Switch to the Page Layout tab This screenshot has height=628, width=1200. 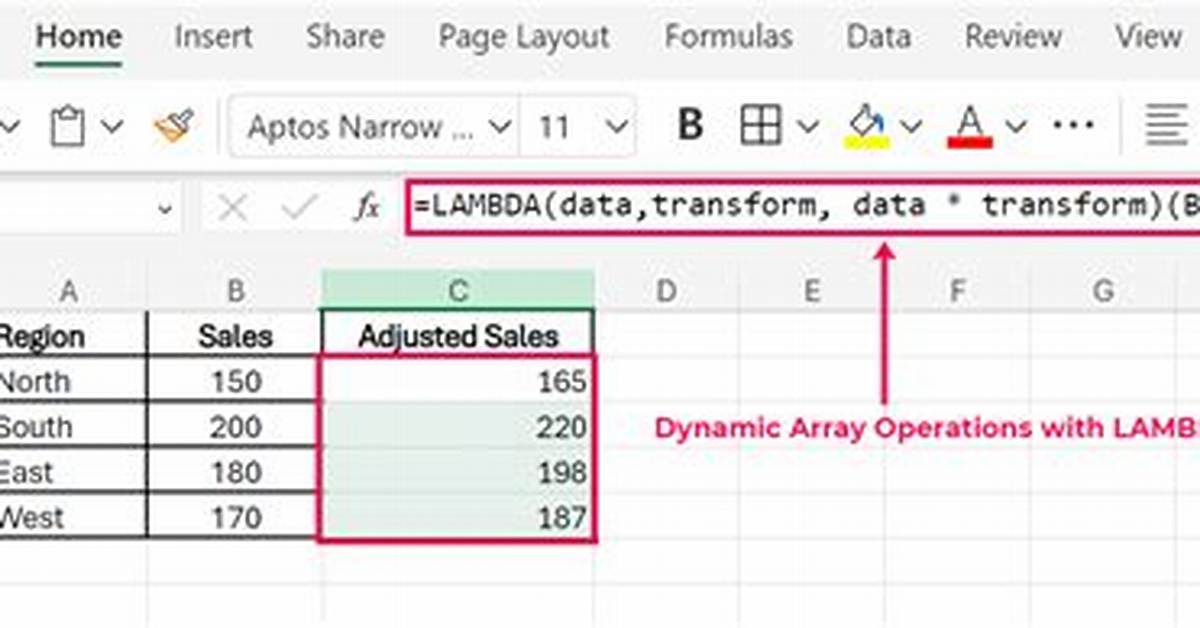coord(524,36)
